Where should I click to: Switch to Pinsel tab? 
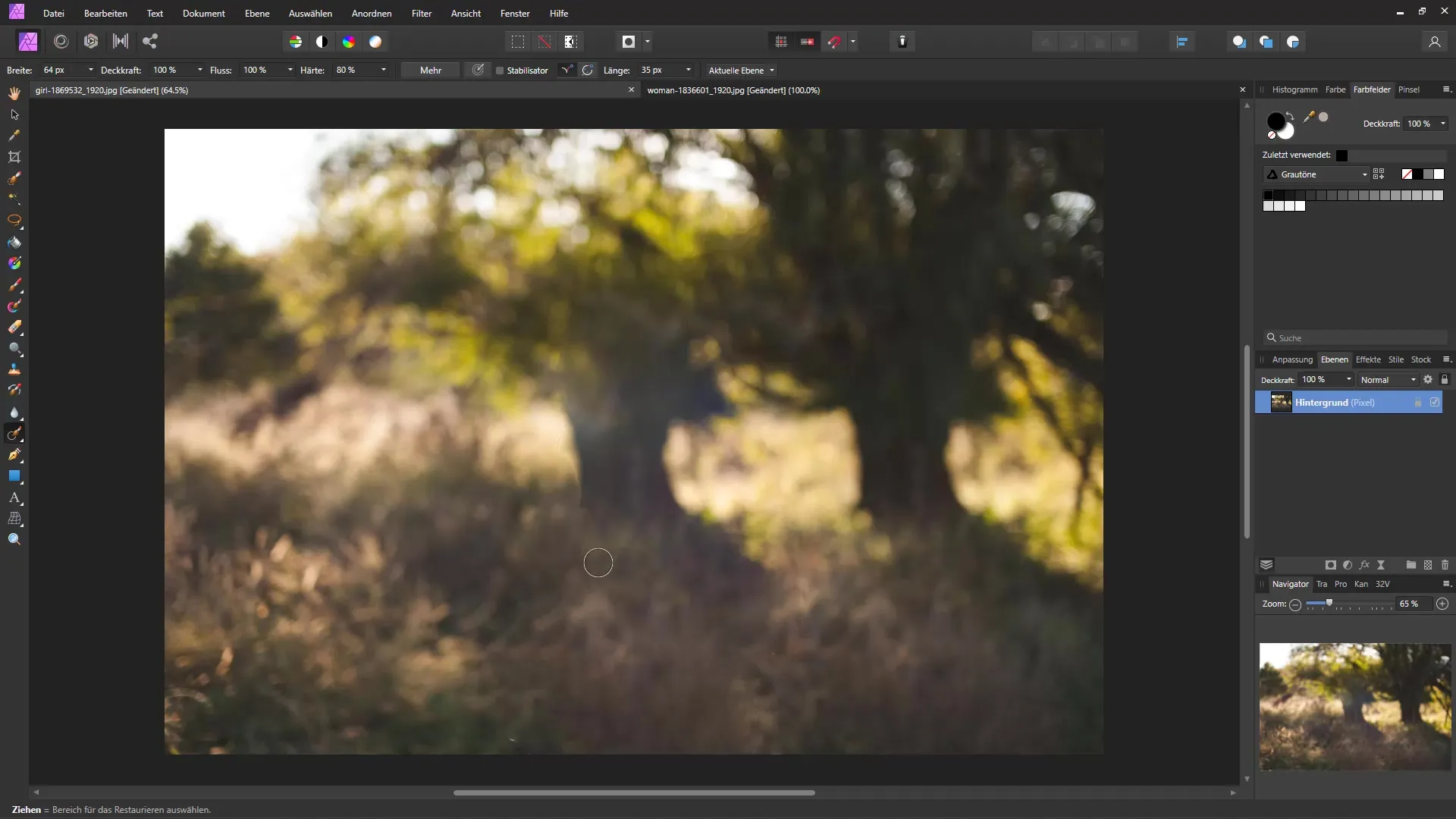click(1409, 89)
